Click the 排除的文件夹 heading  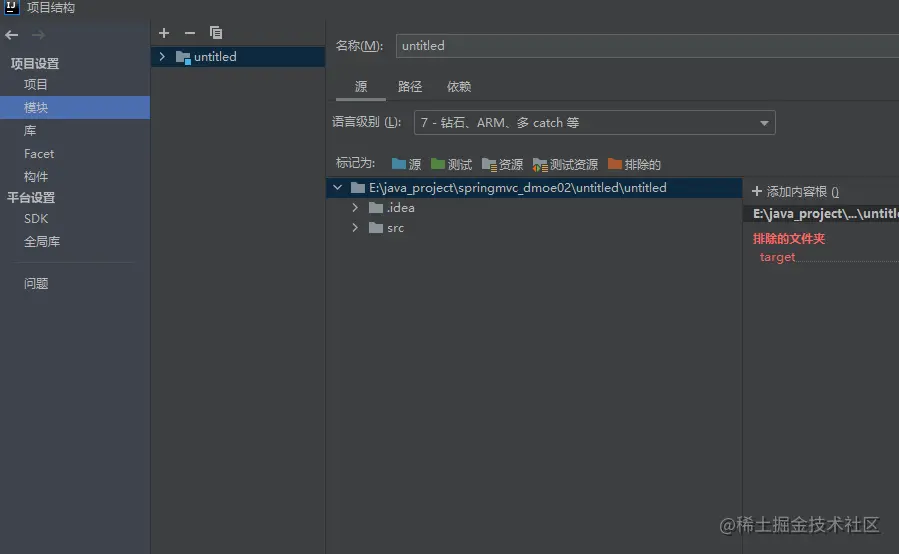click(x=789, y=239)
